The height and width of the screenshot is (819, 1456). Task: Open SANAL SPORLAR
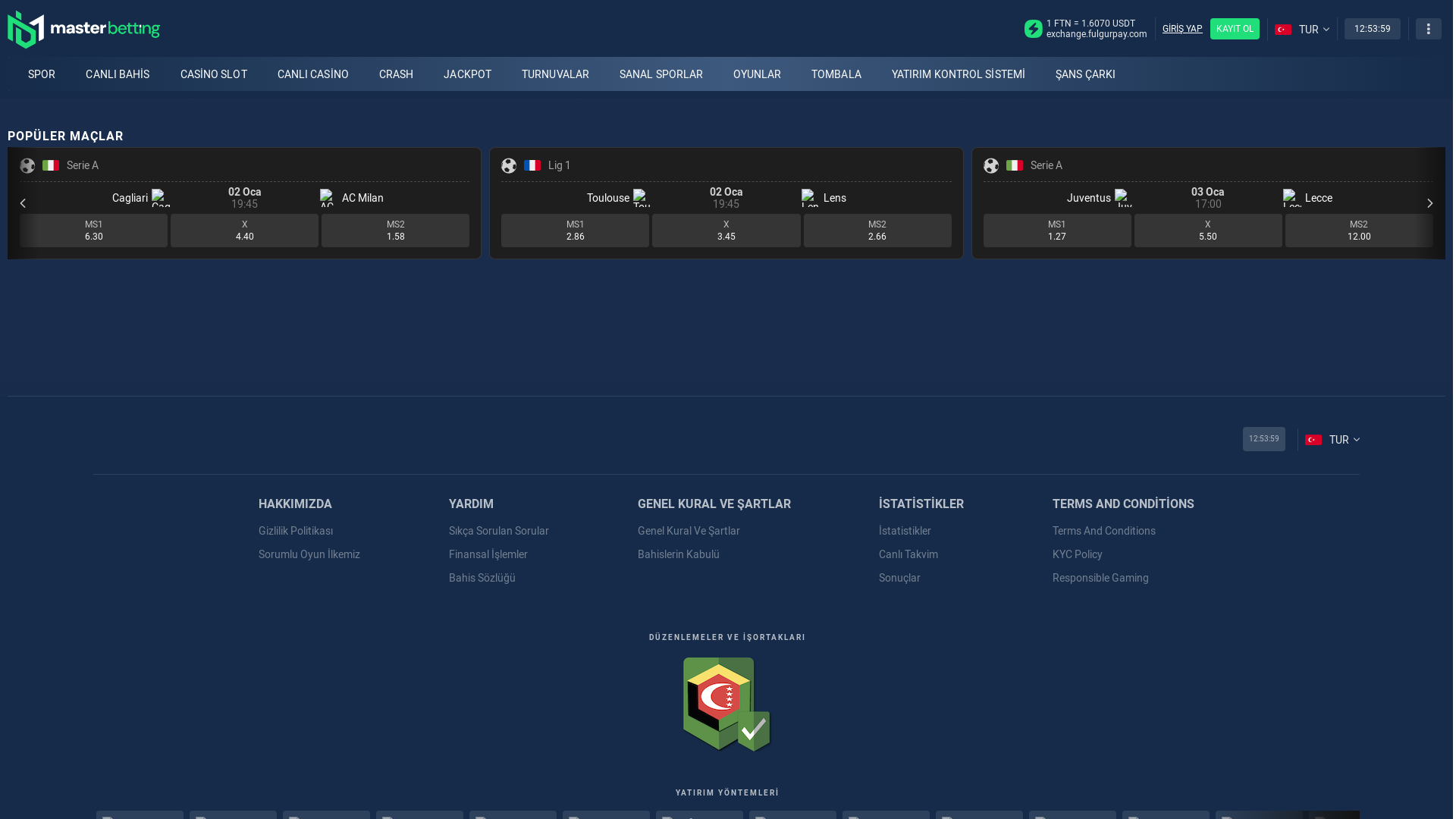point(661,74)
